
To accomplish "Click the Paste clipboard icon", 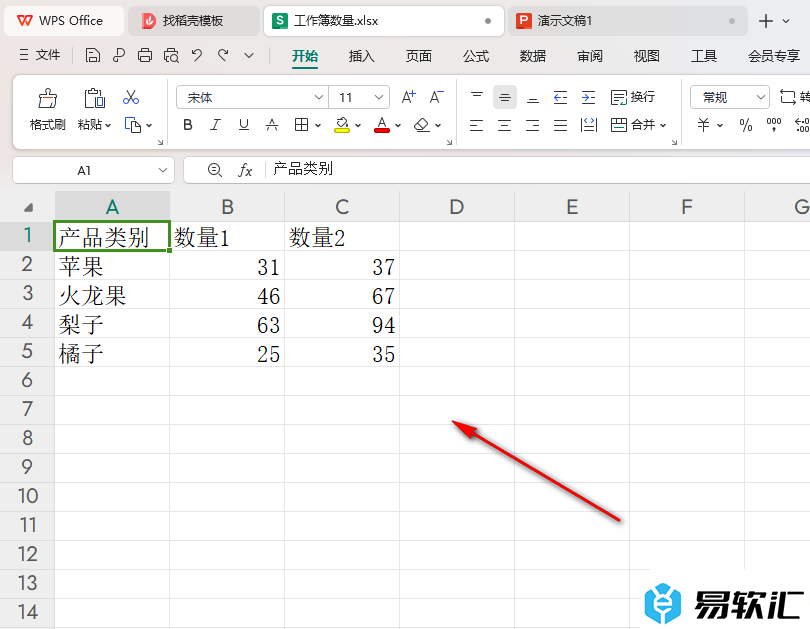I will 95,98.
